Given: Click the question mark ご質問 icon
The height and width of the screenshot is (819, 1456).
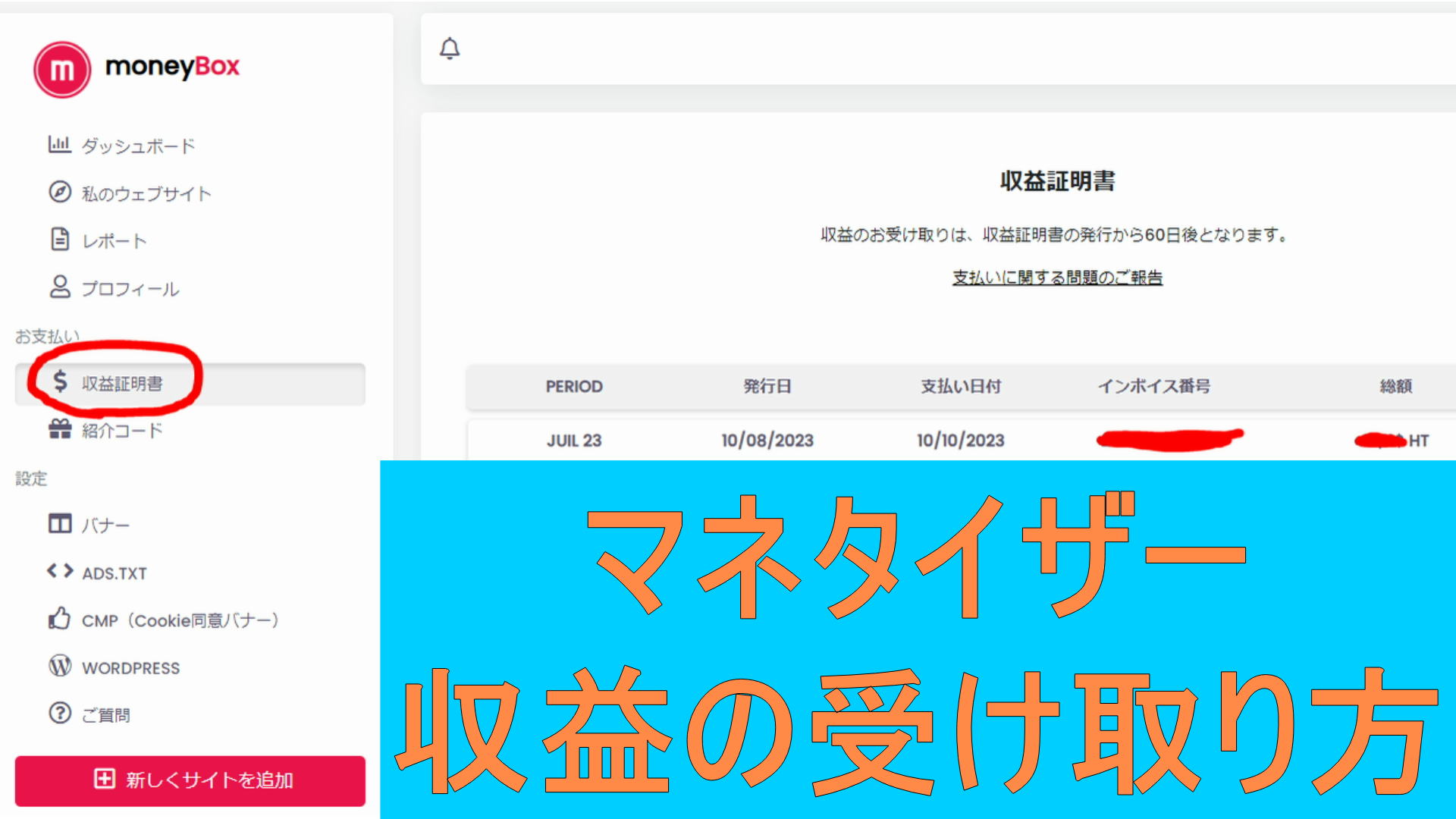Looking at the screenshot, I should click(x=60, y=713).
